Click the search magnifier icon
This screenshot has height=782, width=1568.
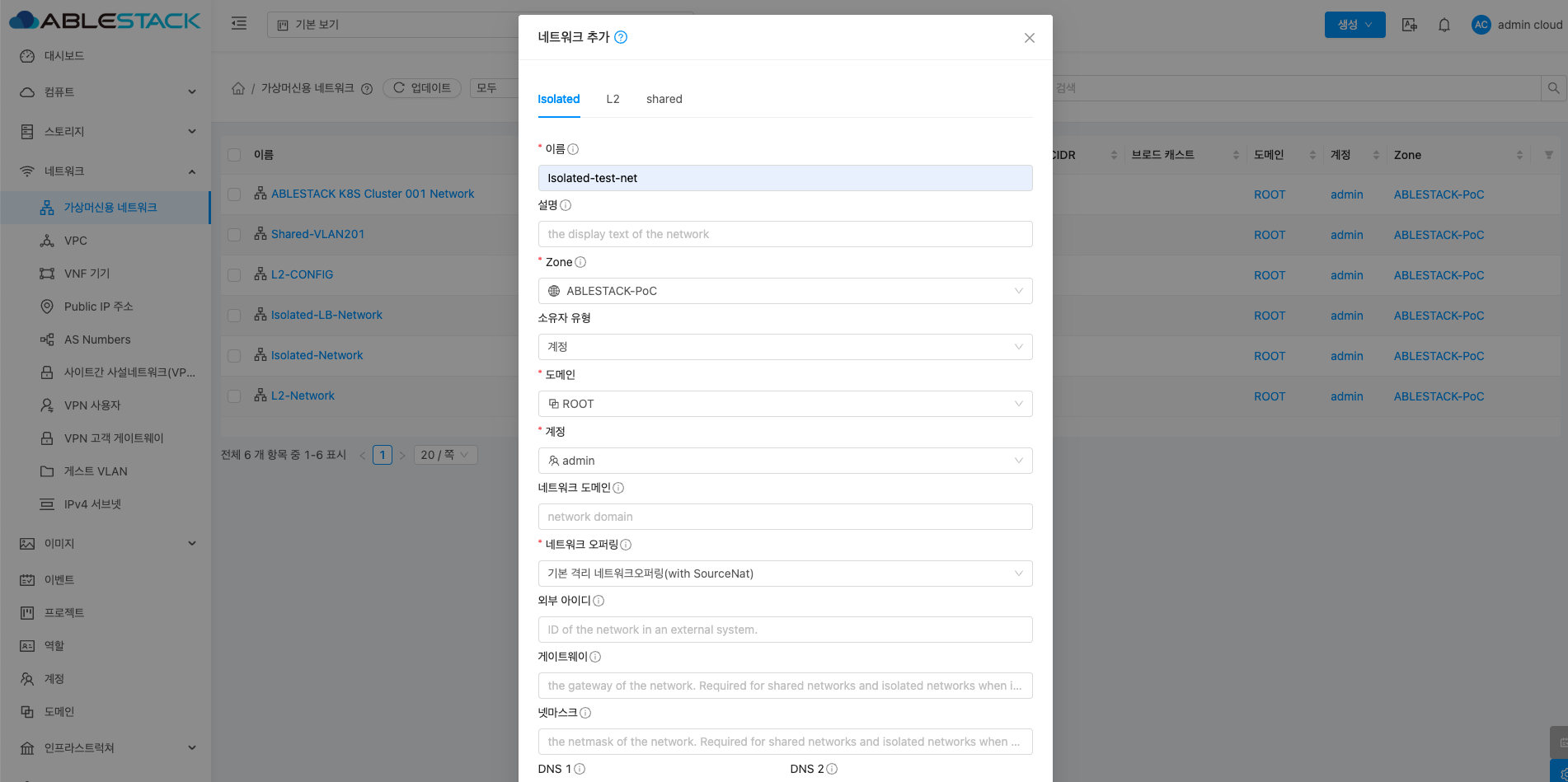click(x=1553, y=88)
